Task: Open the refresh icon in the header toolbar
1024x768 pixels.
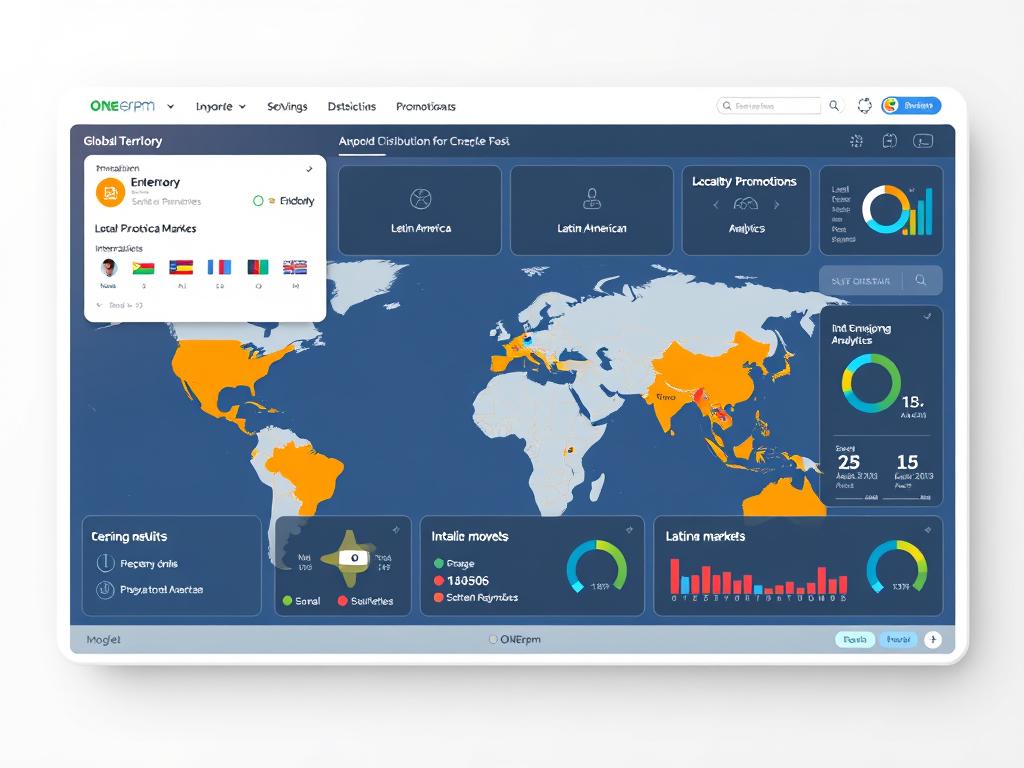Action: 857,141
